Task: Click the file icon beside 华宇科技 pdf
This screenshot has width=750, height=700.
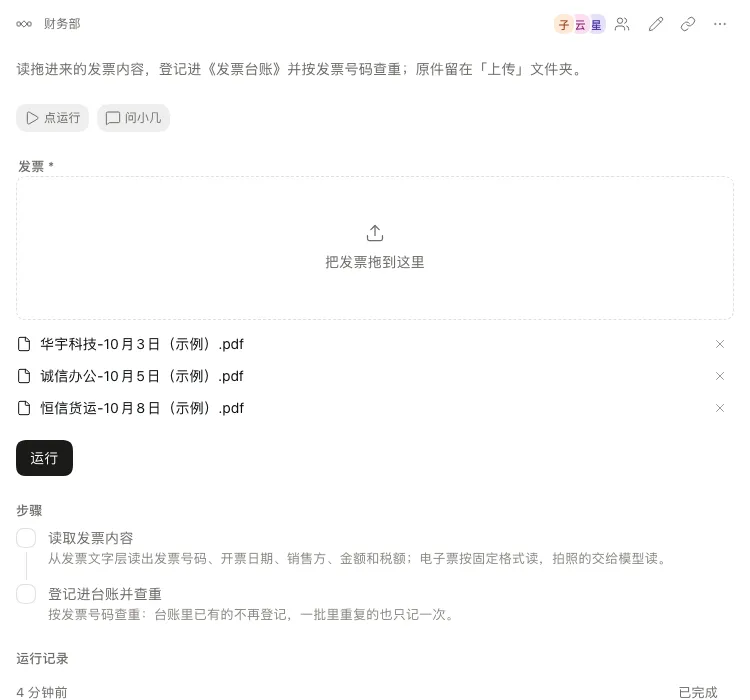Action: click(x=24, y=344)
